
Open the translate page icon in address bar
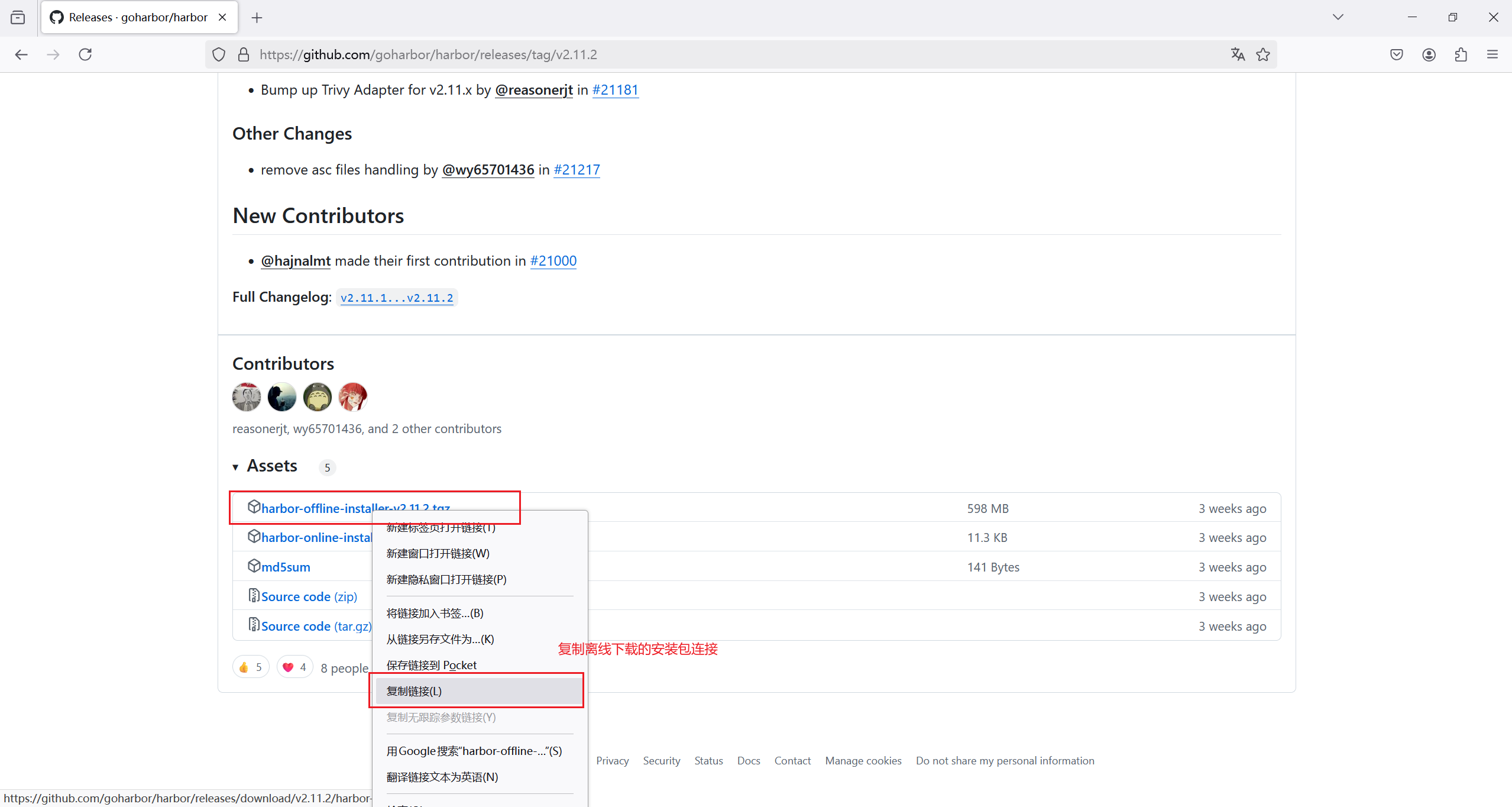coord(1238,54)
